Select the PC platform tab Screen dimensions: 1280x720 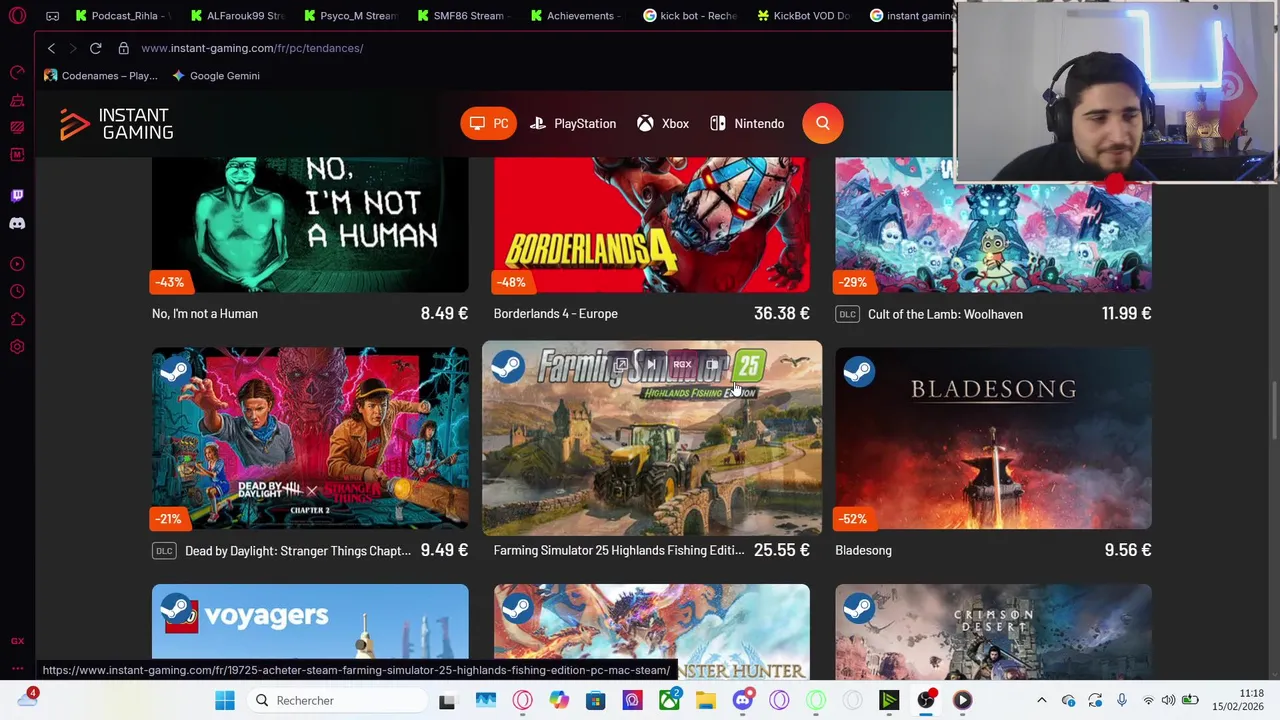point(489,124)
